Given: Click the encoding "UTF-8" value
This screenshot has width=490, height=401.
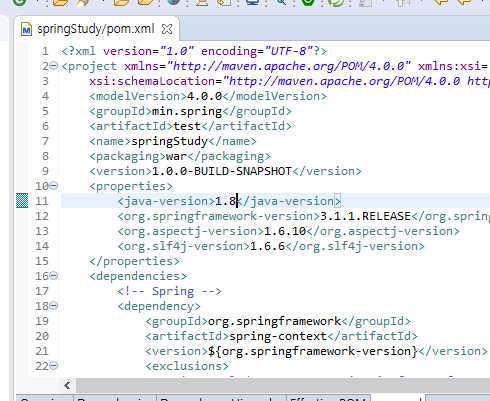Looking at the screenshot, I should 289,51.
